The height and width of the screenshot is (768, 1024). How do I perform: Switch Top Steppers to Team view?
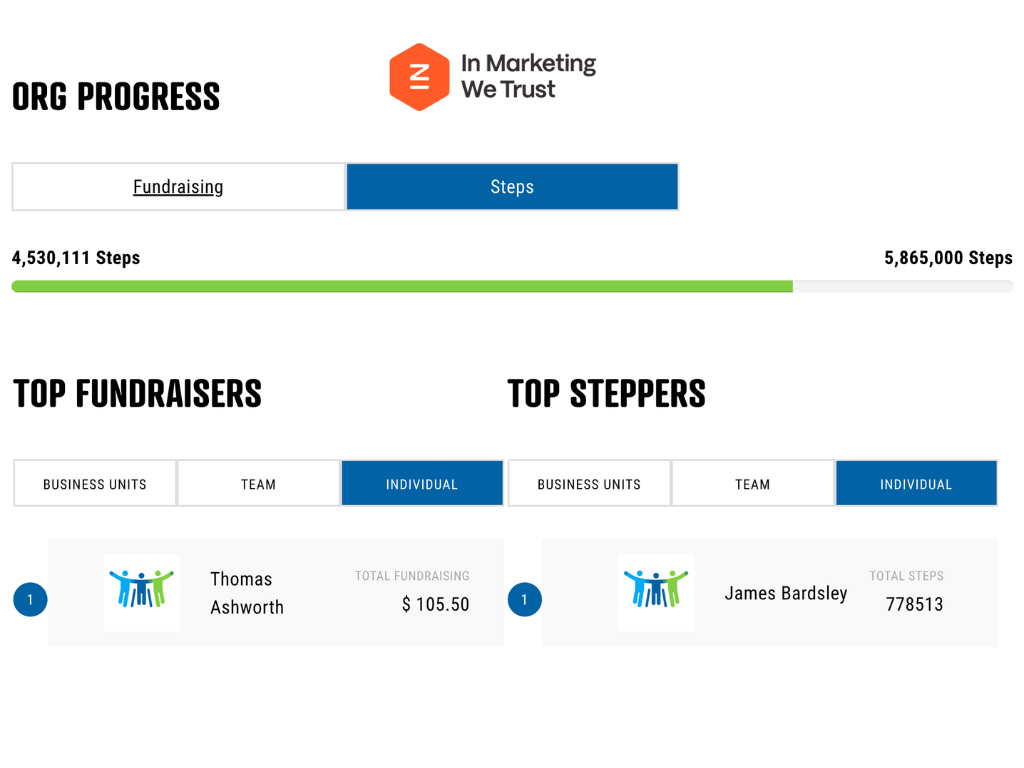pos(752,484)
